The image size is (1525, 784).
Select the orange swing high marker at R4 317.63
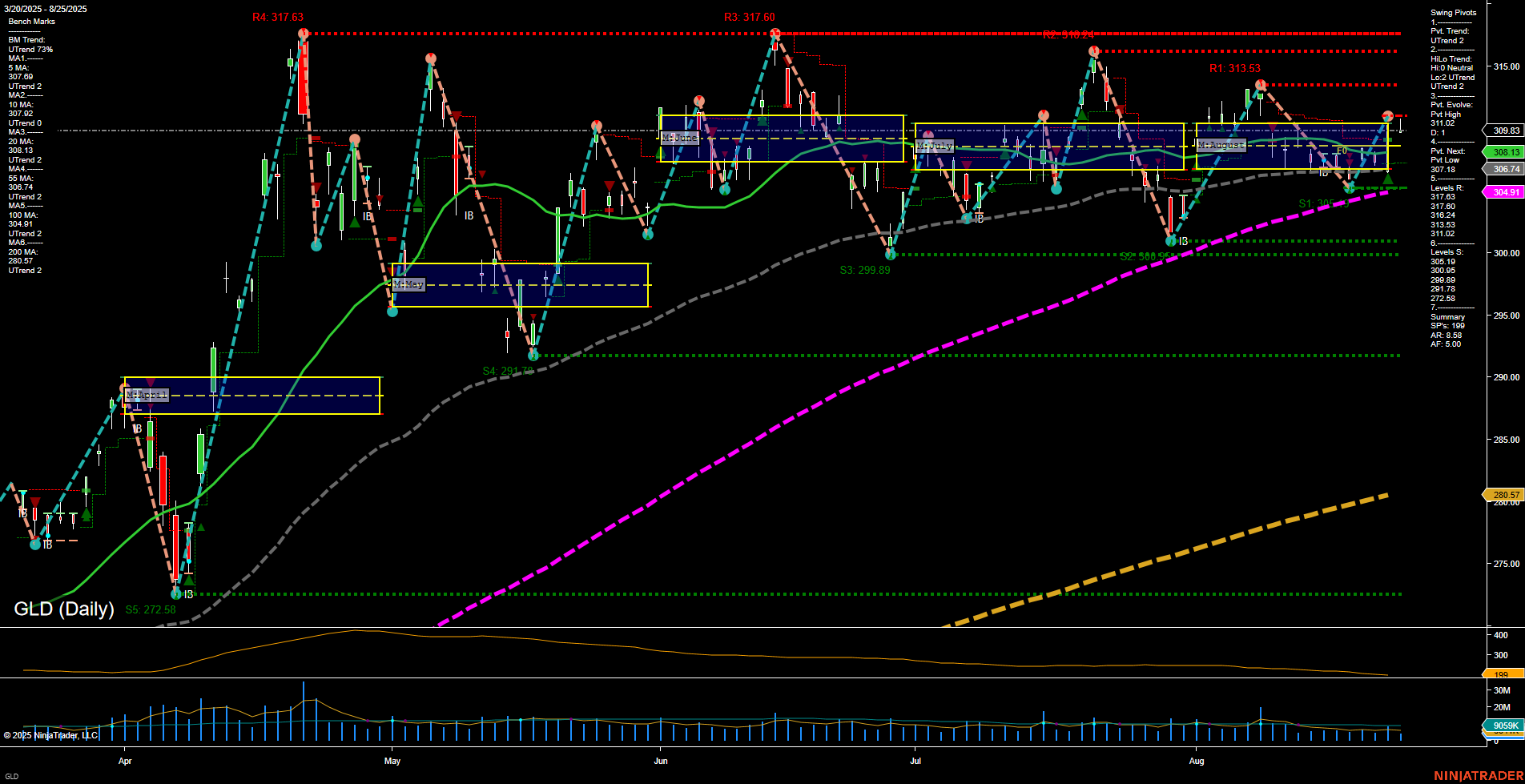click(x=303, y=34)
